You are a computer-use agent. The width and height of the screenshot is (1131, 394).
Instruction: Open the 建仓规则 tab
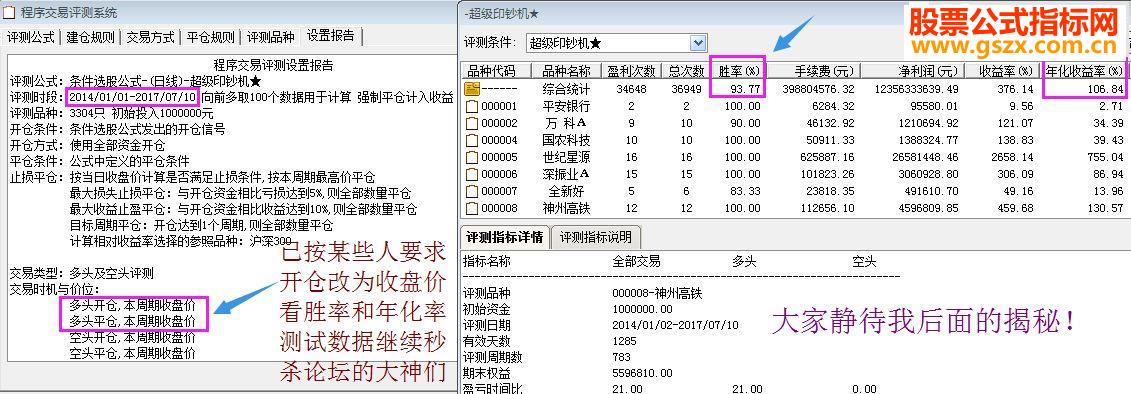coord(90,38)
